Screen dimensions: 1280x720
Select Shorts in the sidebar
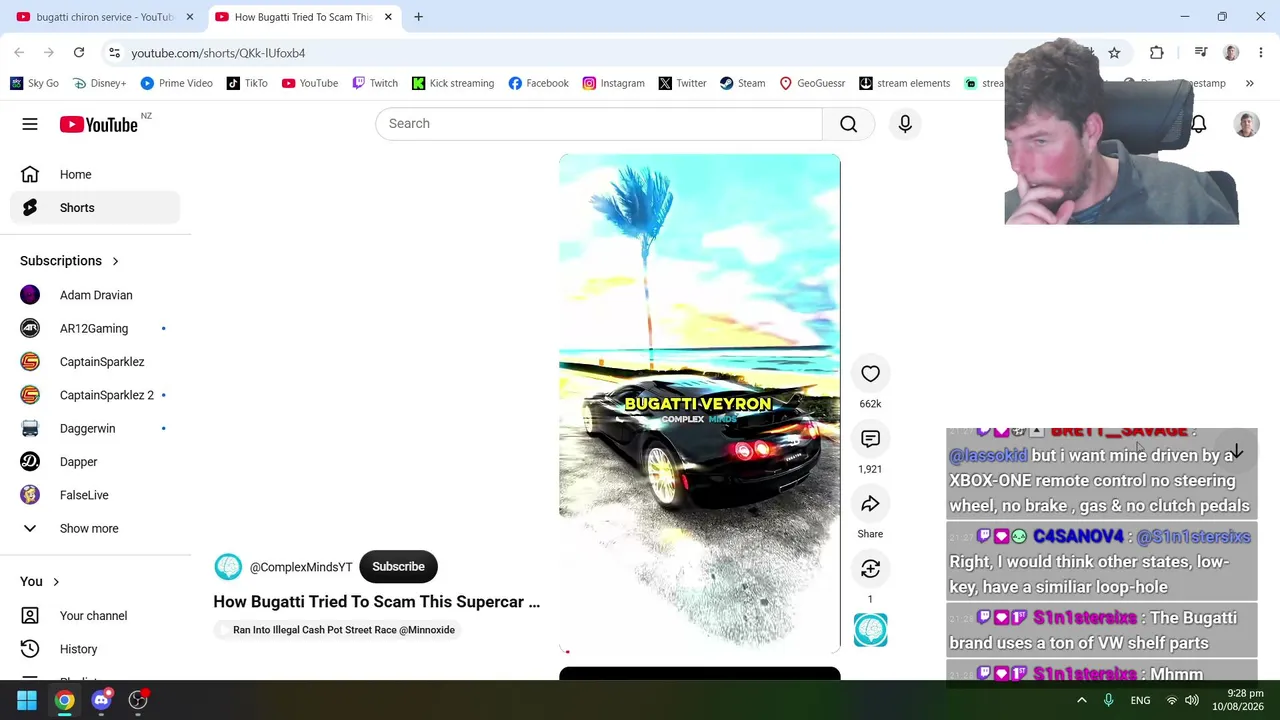(95, 208)
